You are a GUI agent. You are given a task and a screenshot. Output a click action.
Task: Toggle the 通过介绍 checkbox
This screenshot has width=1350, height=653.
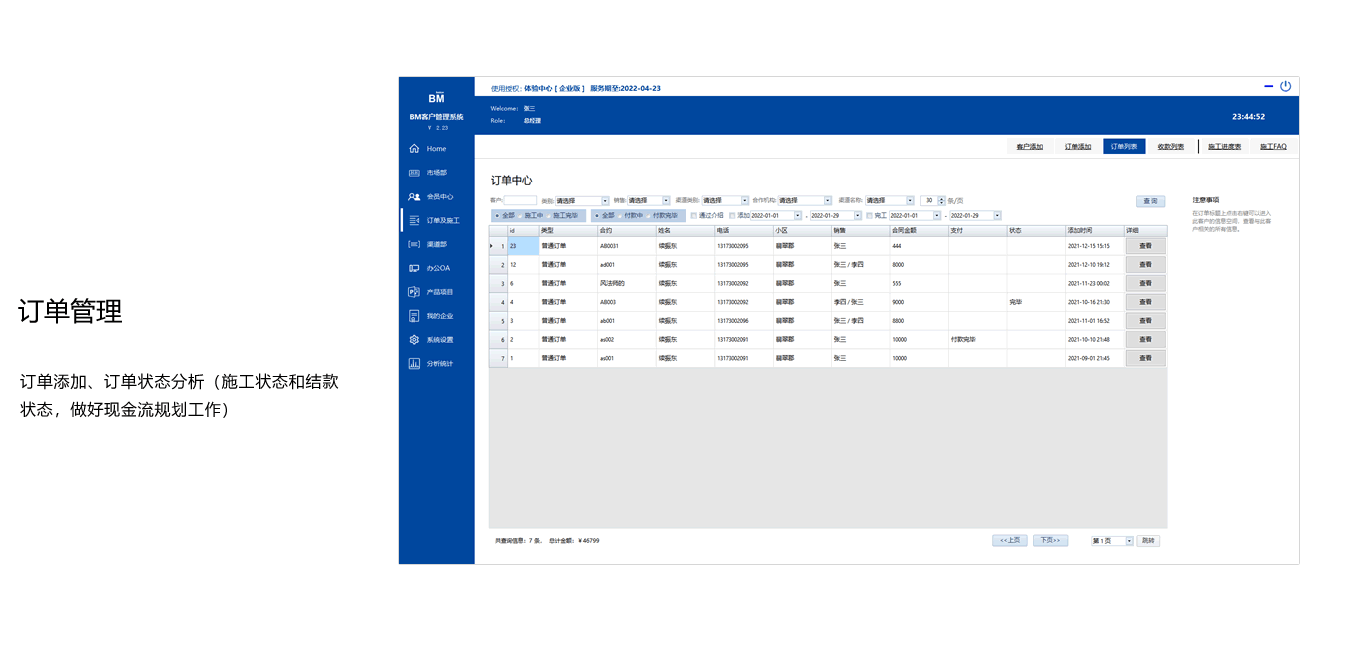coord(694,215)
